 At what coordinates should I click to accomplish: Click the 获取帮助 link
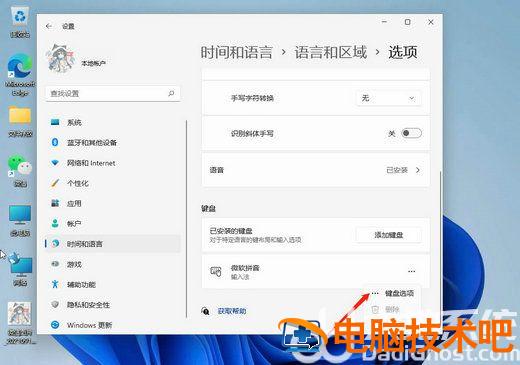pos(232,311)
